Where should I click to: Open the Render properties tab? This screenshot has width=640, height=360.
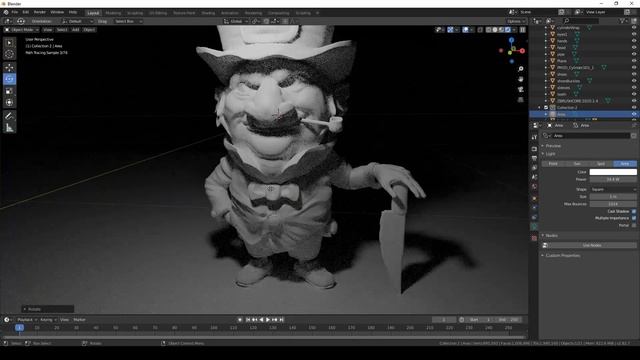(x=534, y=149)
